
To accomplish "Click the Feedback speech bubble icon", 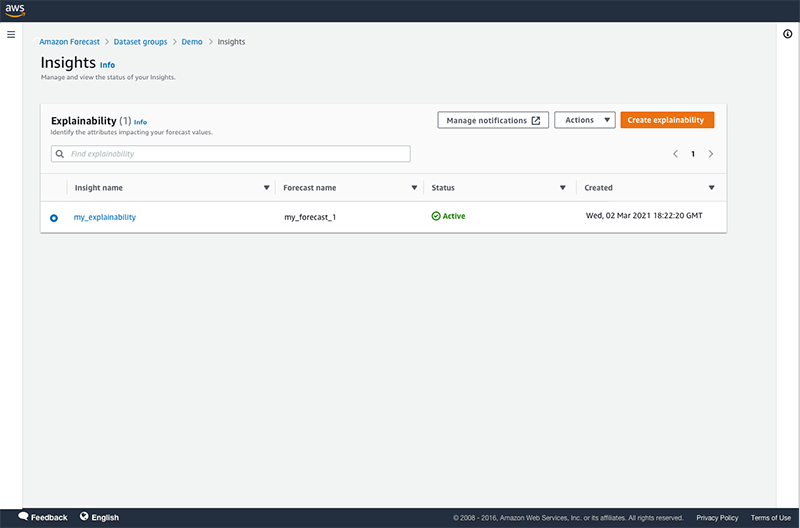I will click(x=23, y=516).
